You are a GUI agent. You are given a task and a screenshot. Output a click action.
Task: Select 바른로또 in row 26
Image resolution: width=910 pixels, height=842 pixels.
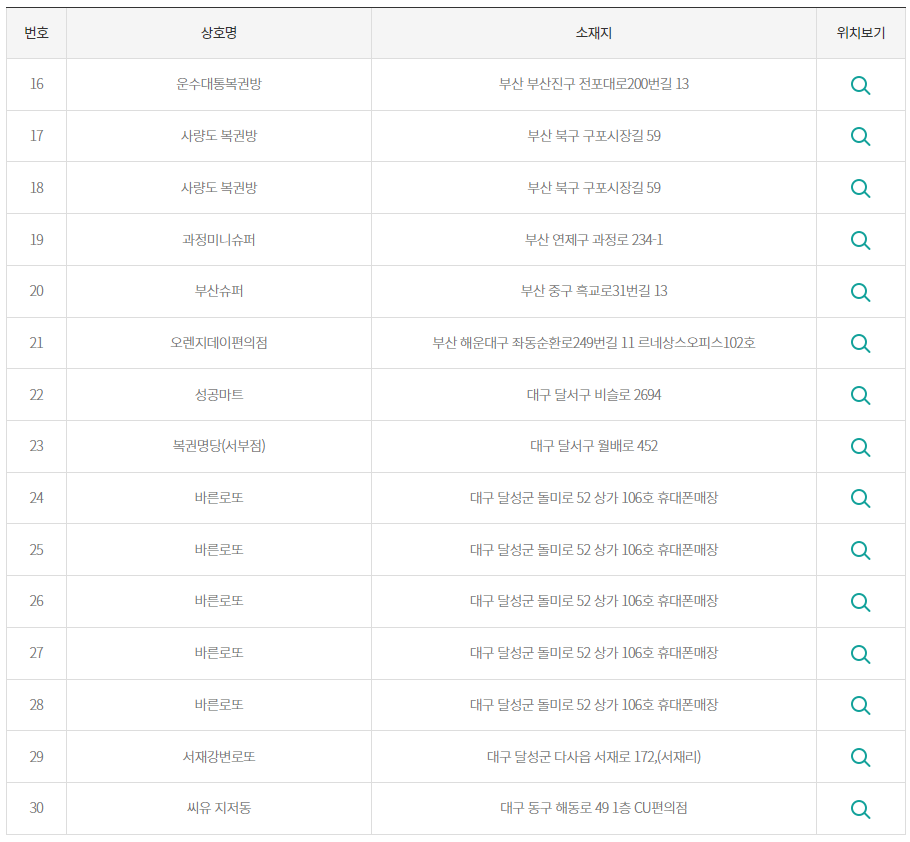pyautogui.click(x=219, y=601)
